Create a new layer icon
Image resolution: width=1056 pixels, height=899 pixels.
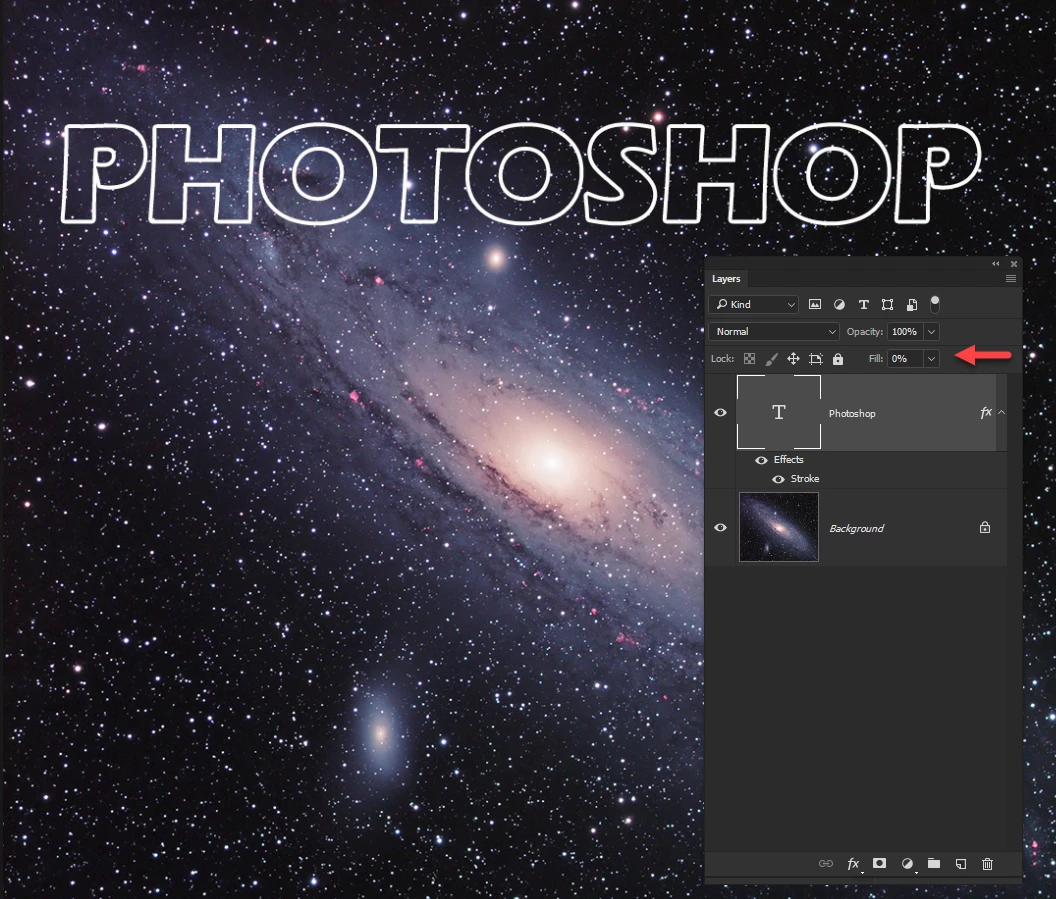[x=961, y=863]
